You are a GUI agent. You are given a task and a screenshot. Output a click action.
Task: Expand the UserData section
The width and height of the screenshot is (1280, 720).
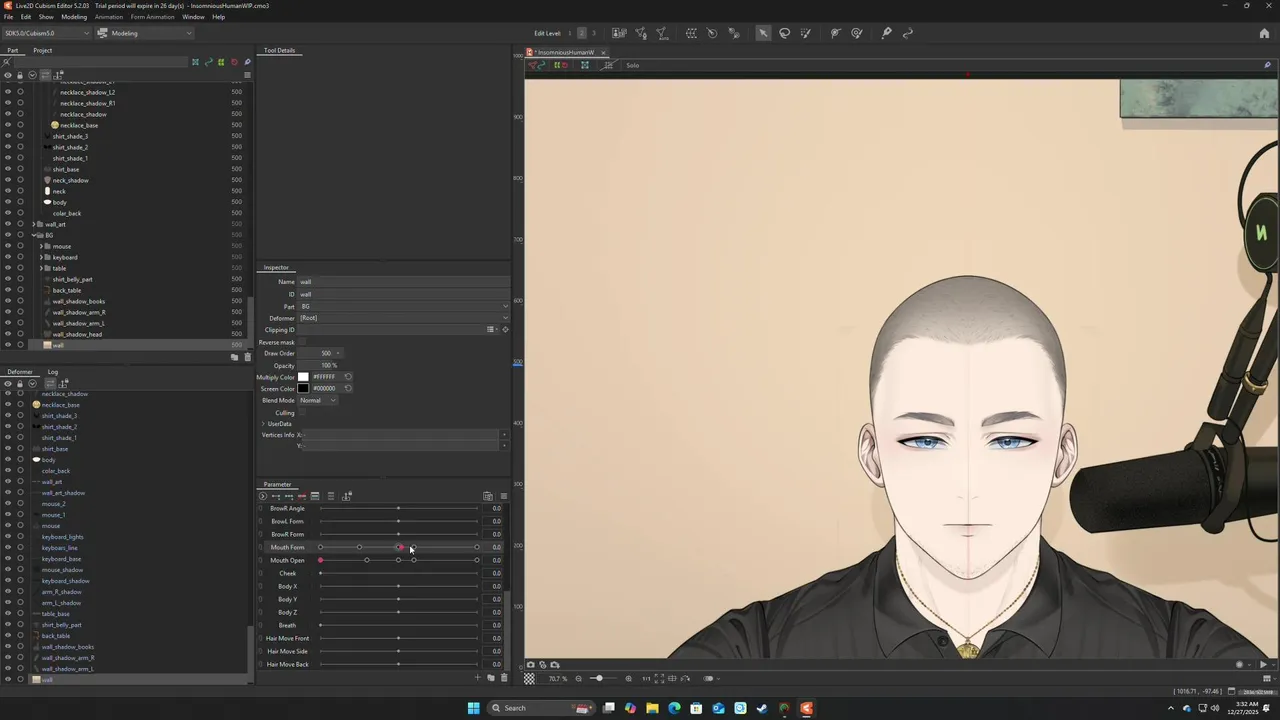(x=263, y=424)
